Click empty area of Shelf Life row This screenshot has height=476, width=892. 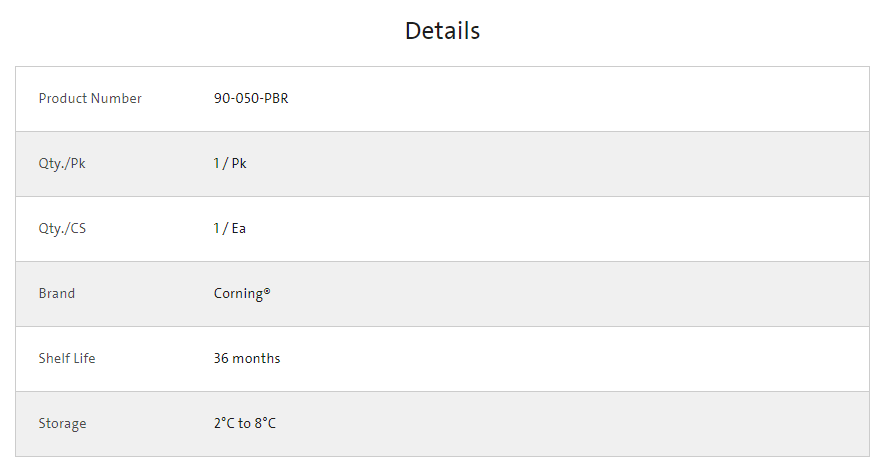(569, 359)
